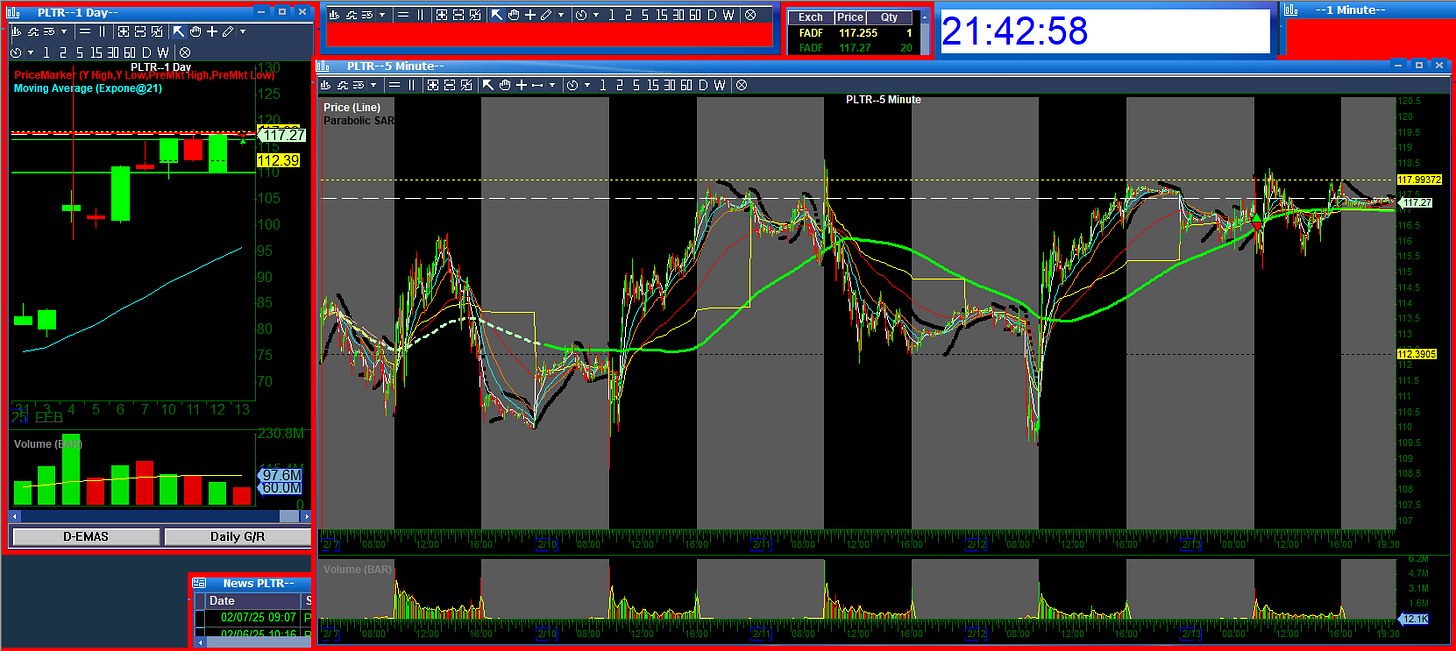Click 2/11 date link on price chart time axis
1456x651 pixels.
[761, 546]
